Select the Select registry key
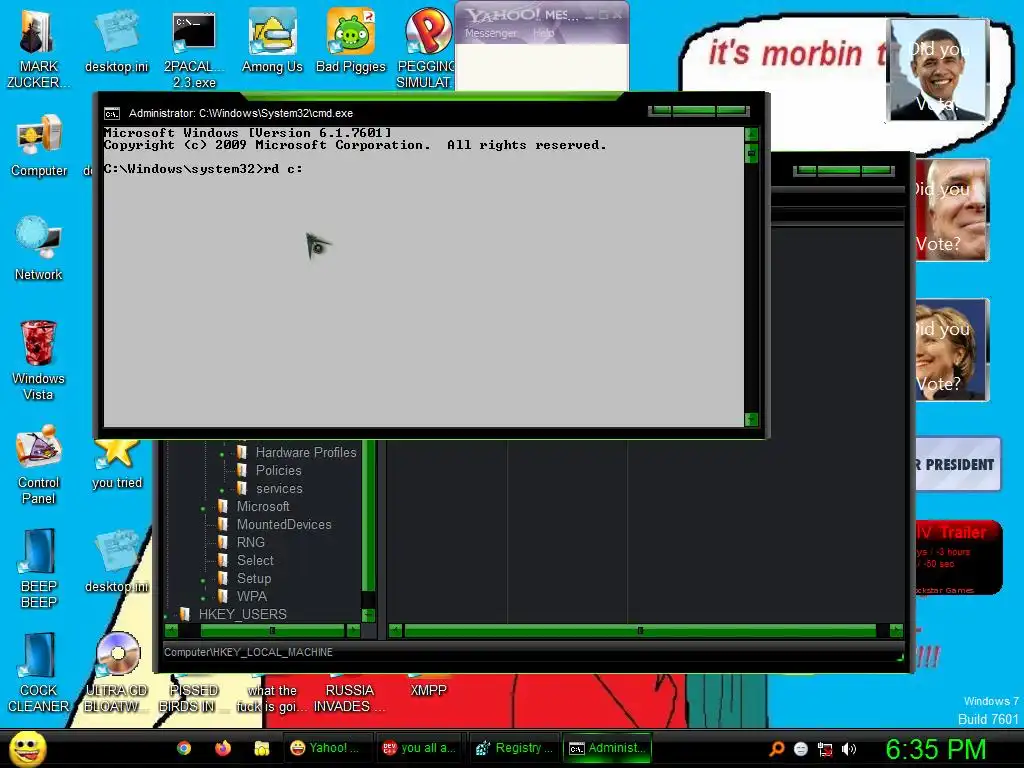The height and width of the screenshot is (768, 1024). pos(255,560)
